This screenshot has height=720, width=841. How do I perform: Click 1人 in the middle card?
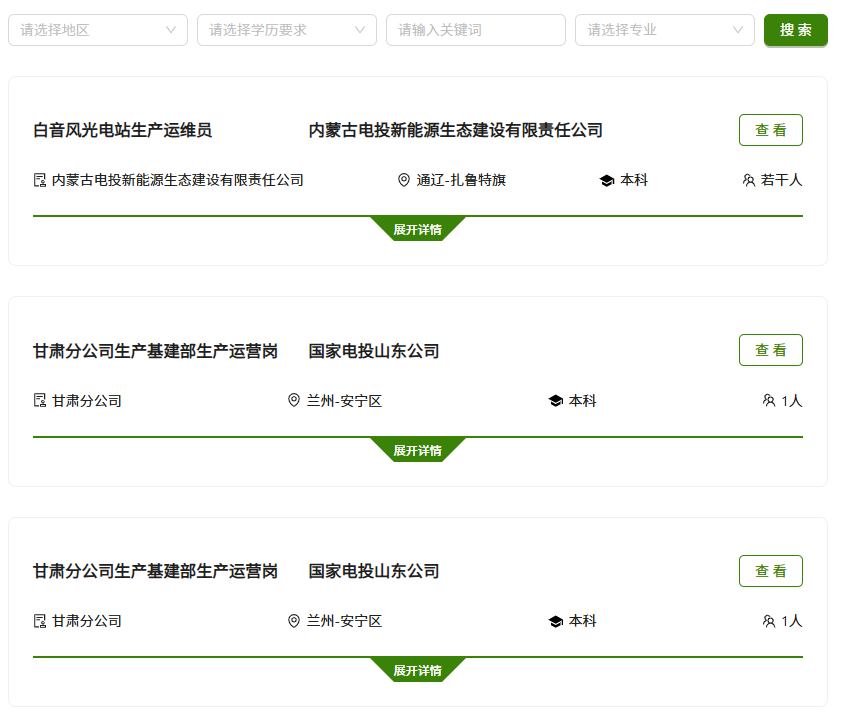[792, 401]
